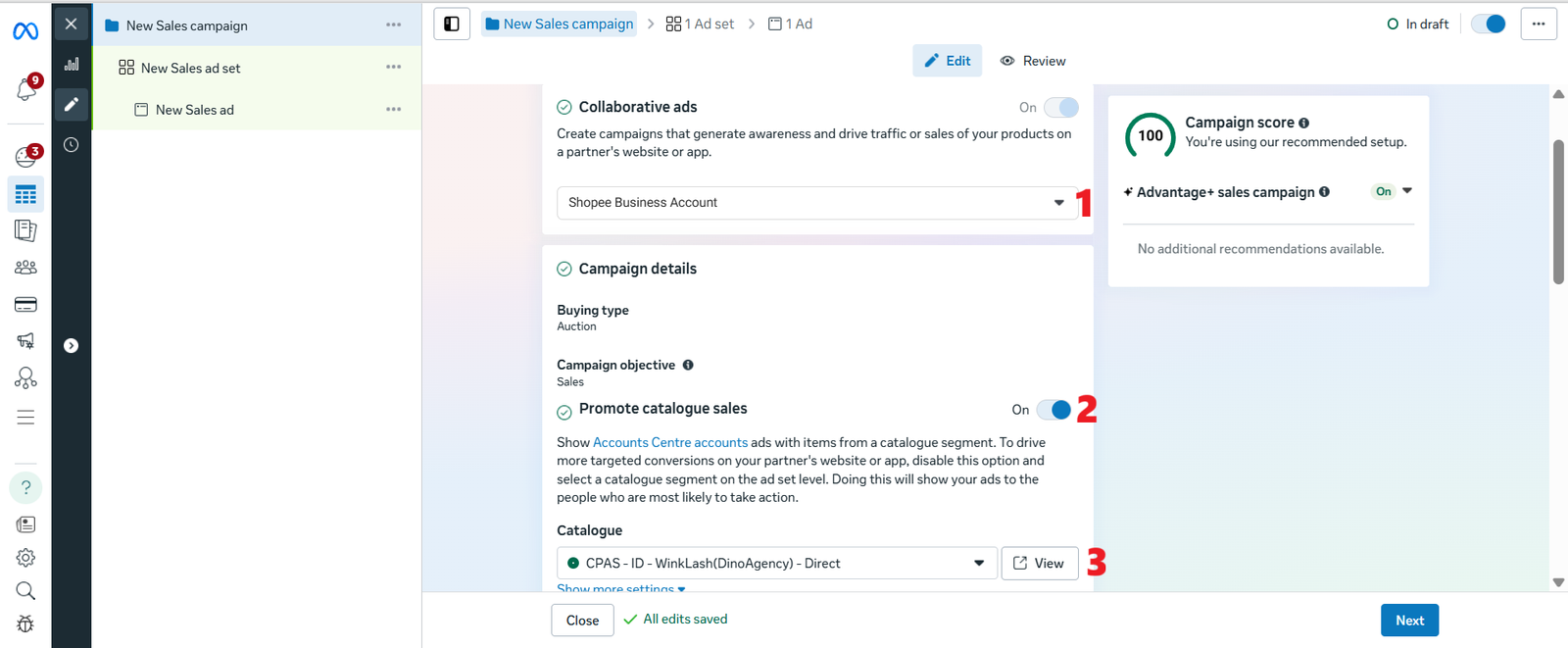Open the CPAS catalogue dropdown
The image size is (1568, 648).
pos(776,564)
